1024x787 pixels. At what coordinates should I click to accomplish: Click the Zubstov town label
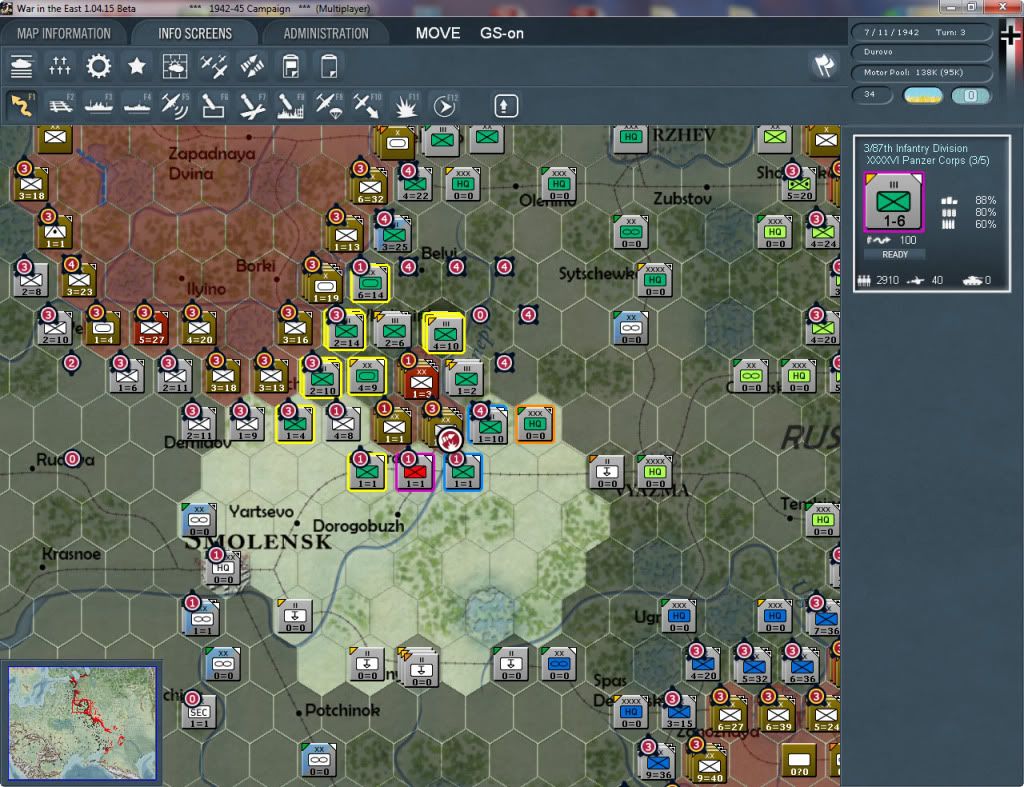(682, 198)
